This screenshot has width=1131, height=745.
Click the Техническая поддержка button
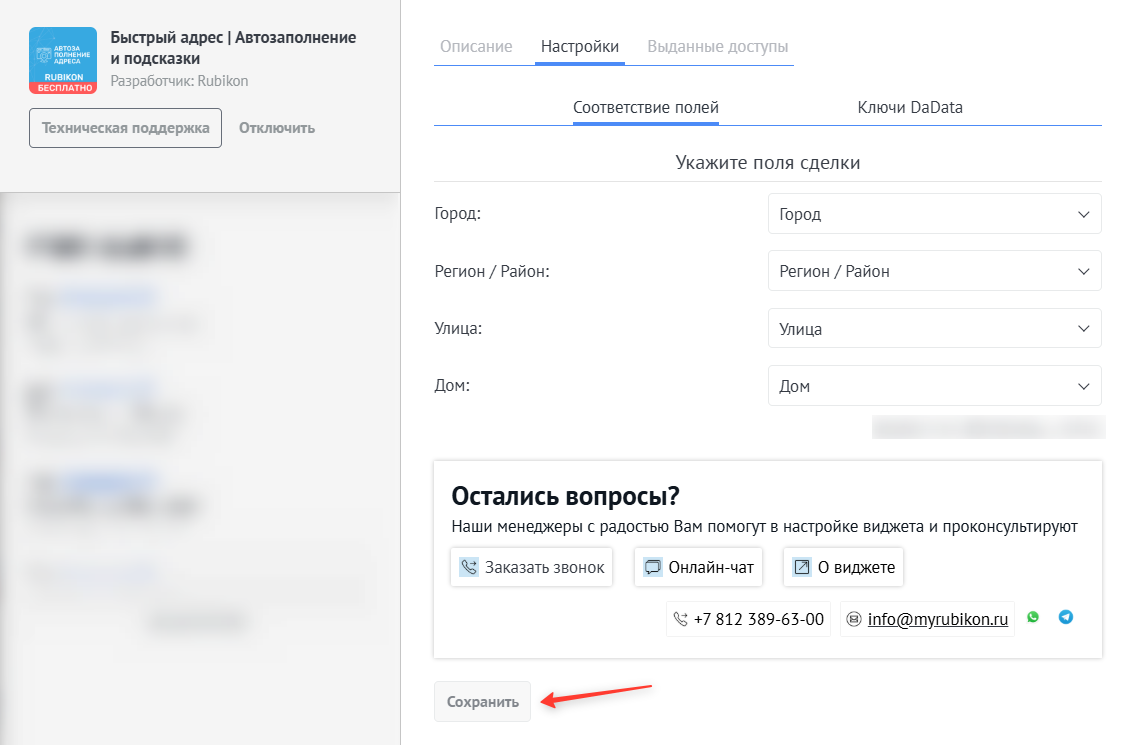pos(126,128)
